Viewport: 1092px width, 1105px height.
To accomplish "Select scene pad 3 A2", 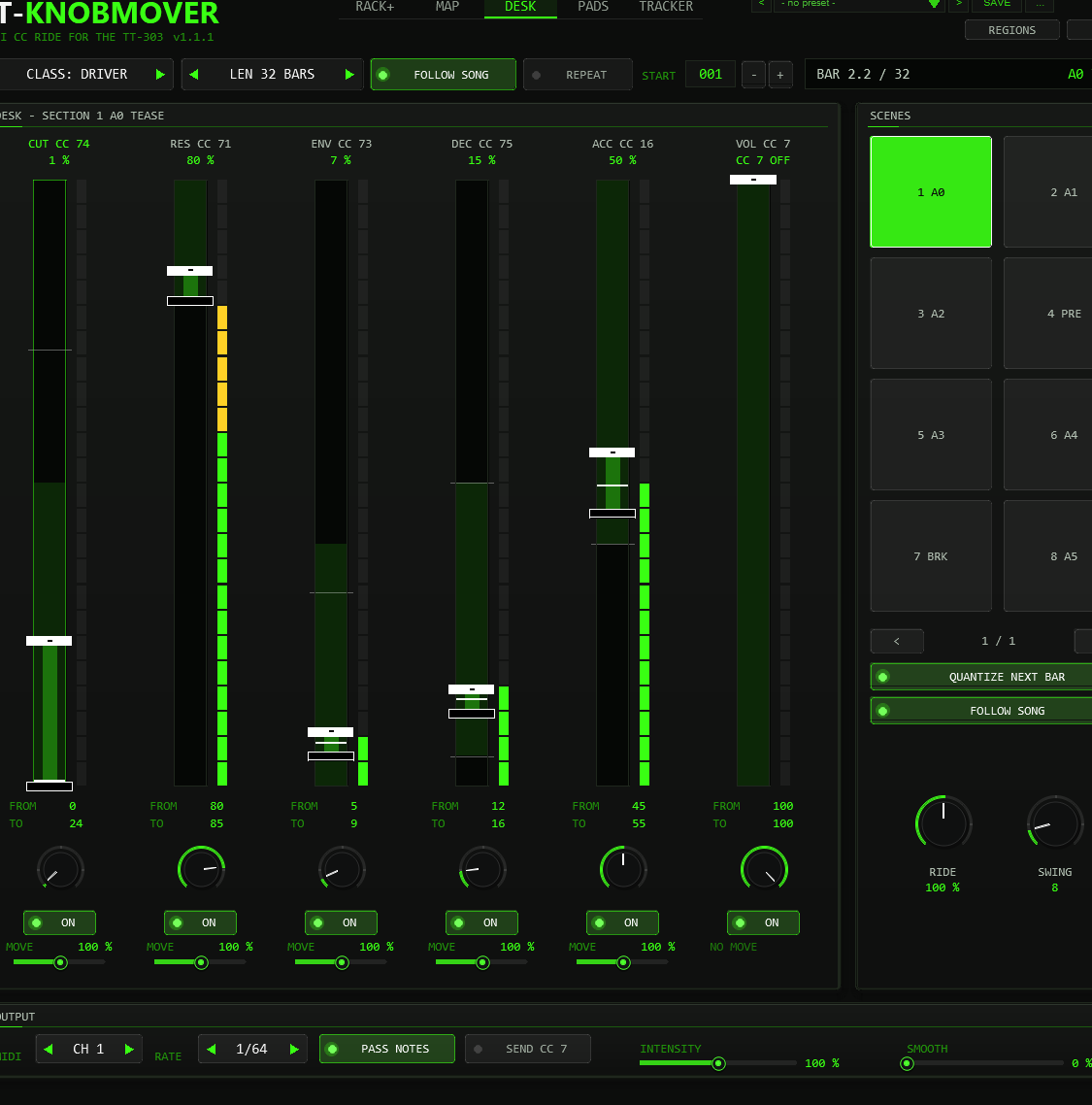I will tap(931, 314).
